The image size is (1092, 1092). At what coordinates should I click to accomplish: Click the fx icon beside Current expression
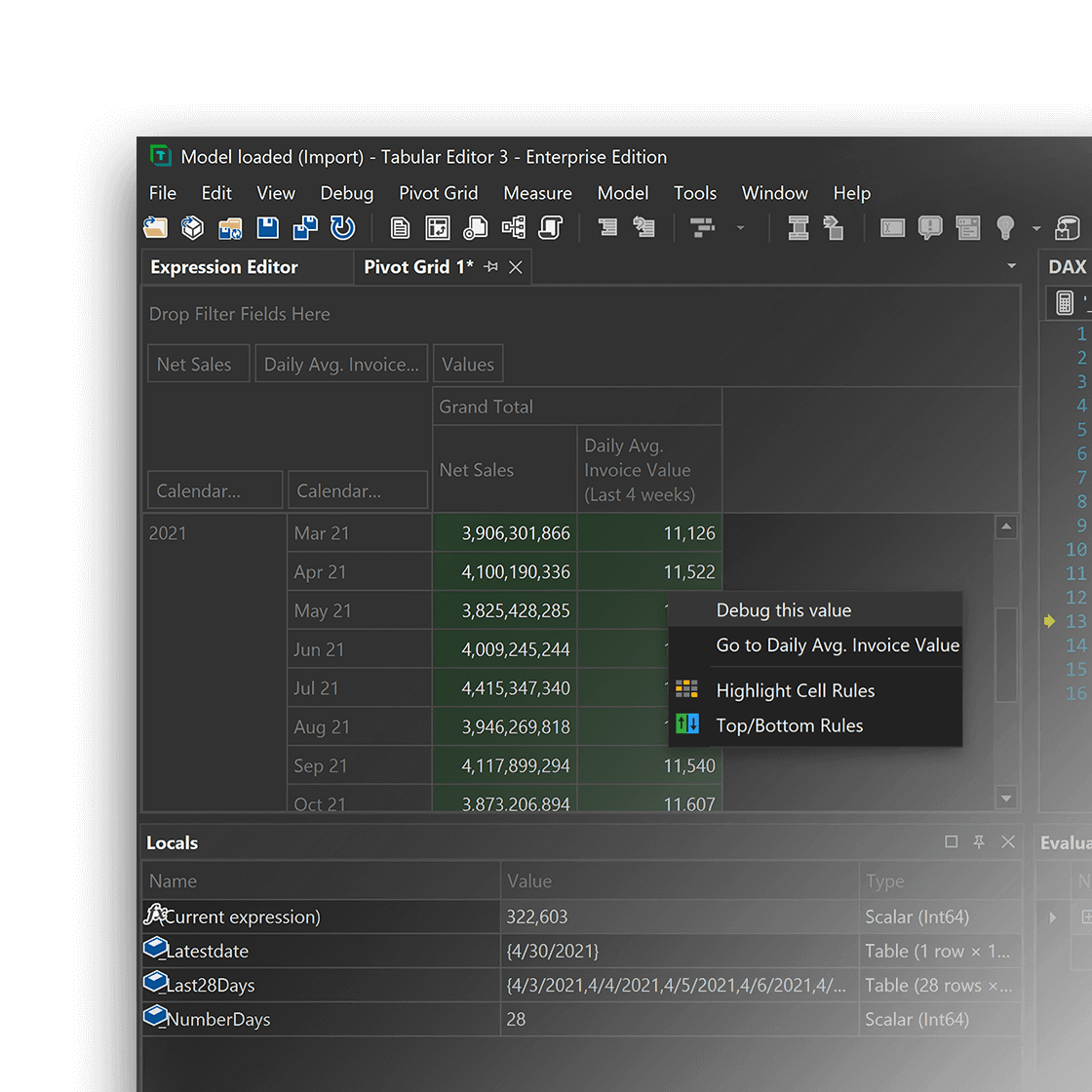point(154,916)
